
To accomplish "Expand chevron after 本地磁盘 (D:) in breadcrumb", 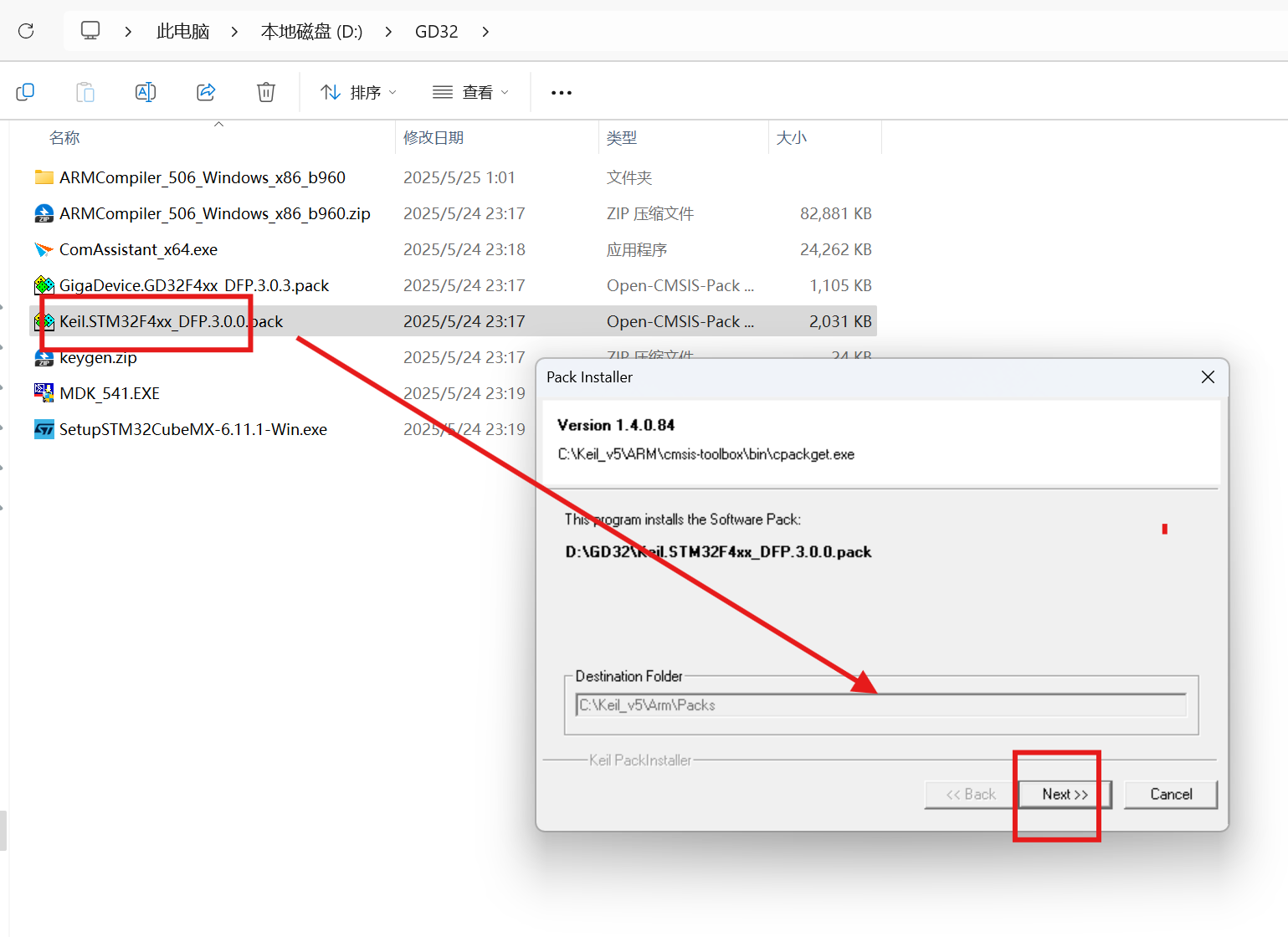I will point(388,32).
